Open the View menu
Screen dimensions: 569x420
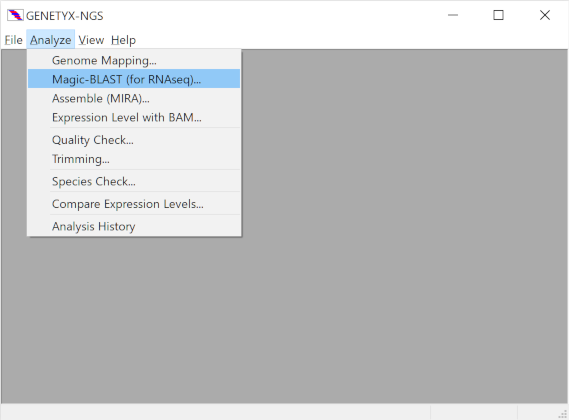(91, 40)
